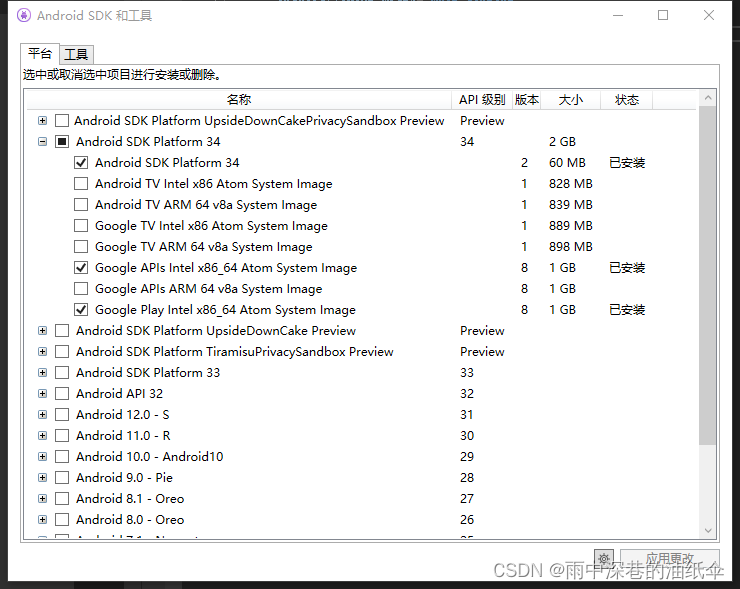Expand Android 10.0 - Android10 node
This screenshot has width=740, height=589.
42,457
